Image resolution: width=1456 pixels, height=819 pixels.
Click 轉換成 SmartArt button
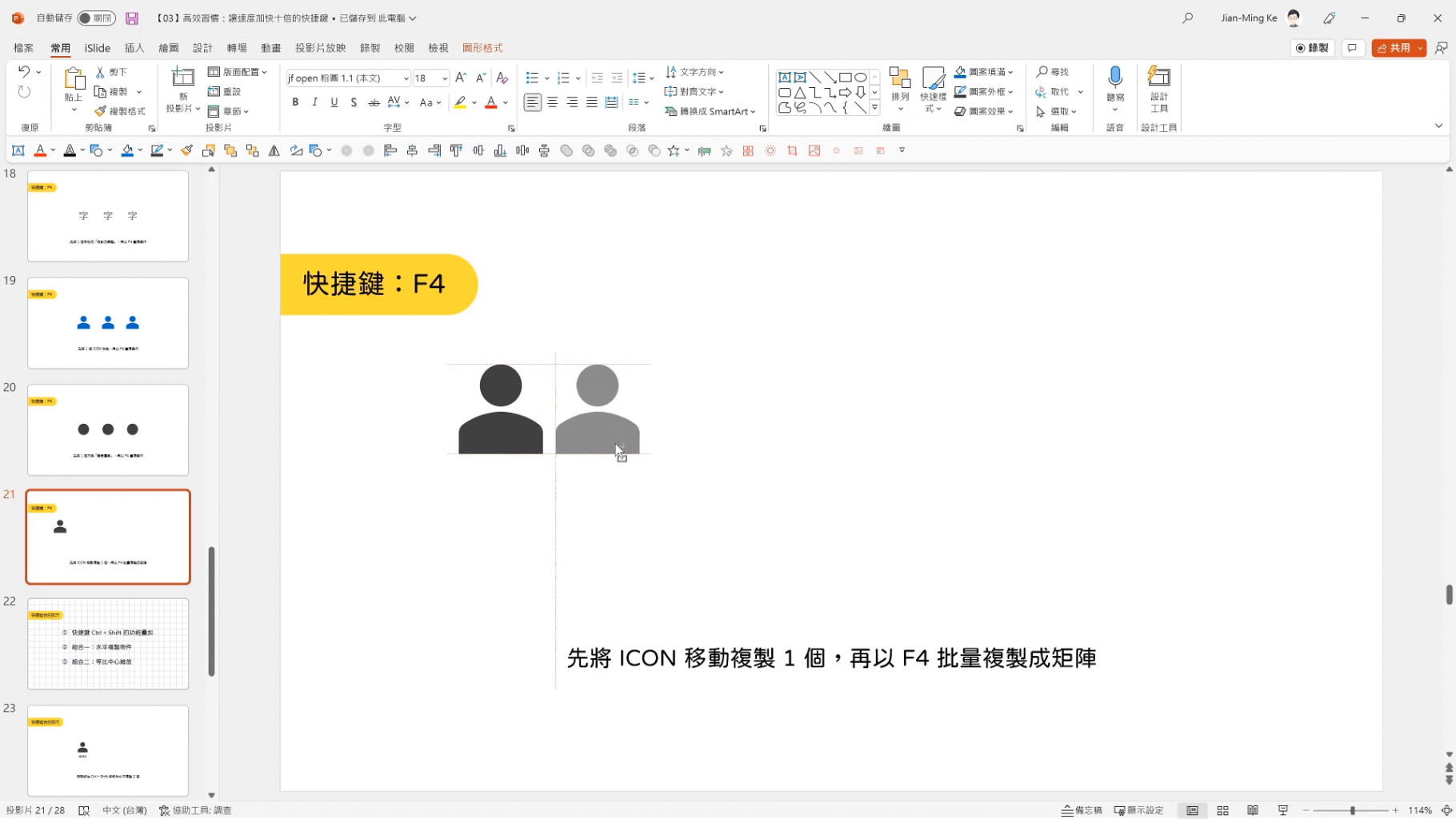tap(710, 111)
